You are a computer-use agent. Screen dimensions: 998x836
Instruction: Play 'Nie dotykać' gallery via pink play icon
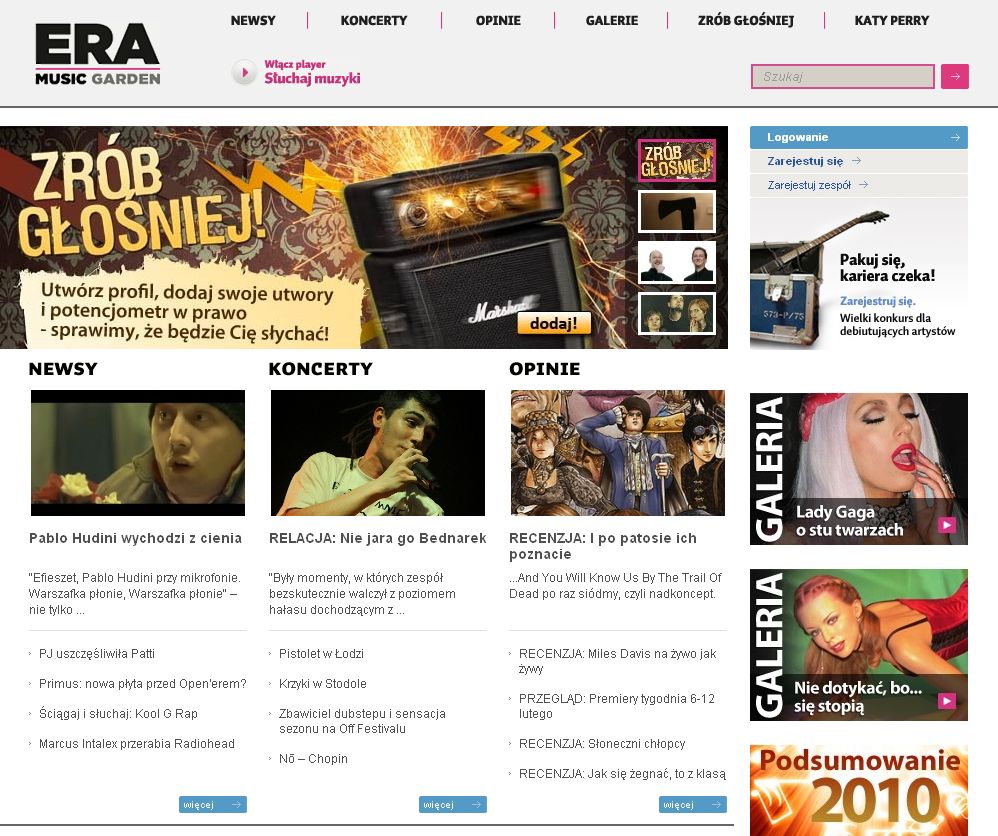(x=946, y=701)
